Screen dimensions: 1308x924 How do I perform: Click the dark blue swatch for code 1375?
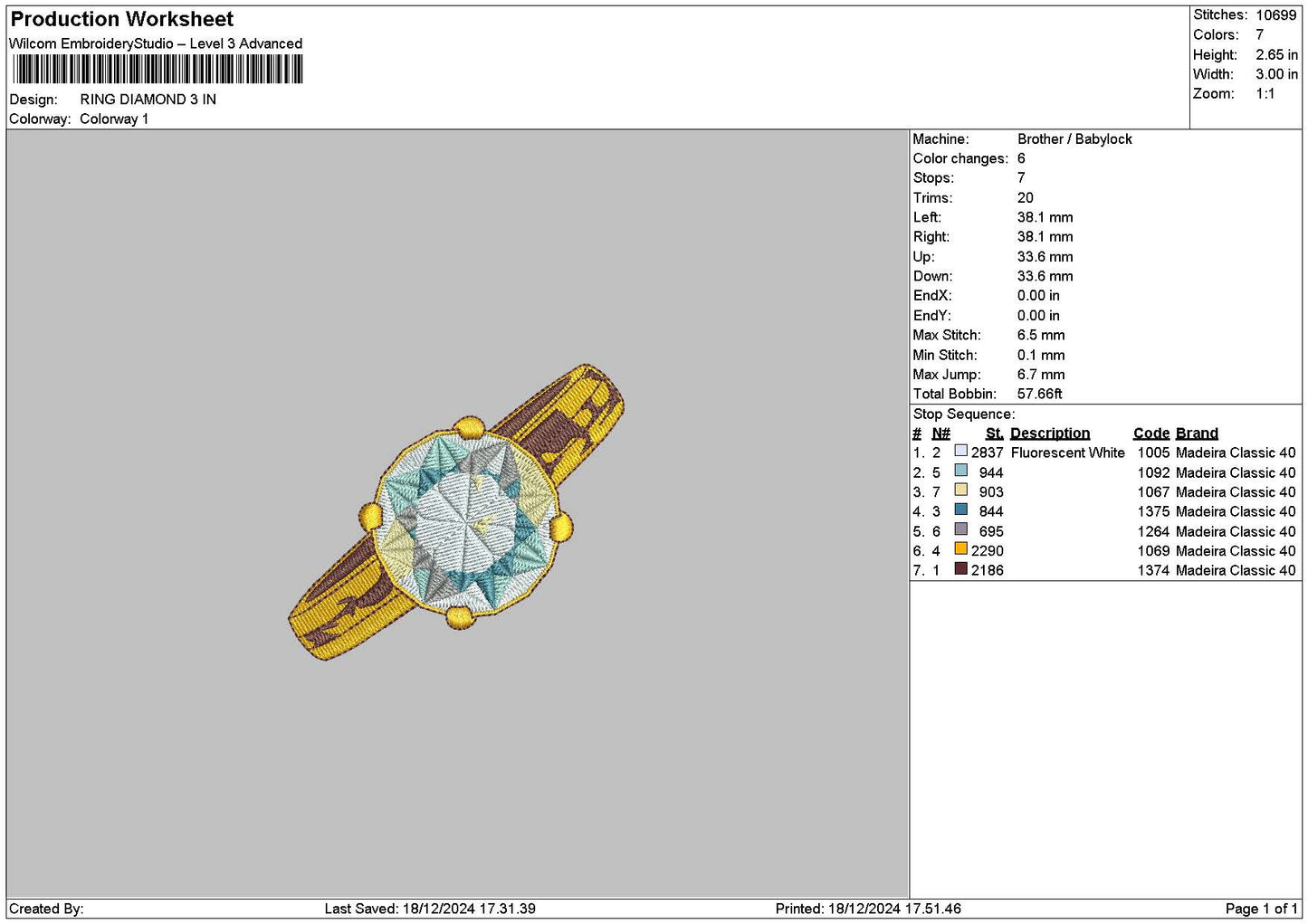(x=960, y=510)
